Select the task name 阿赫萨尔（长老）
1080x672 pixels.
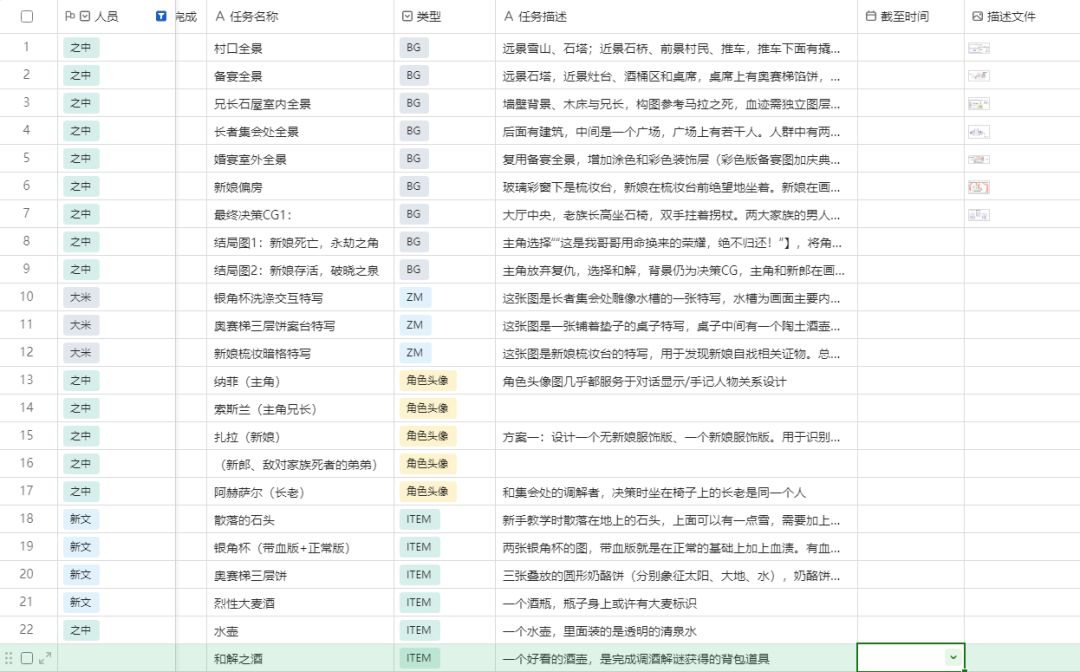pyautogui.click(x=259, y=492)
